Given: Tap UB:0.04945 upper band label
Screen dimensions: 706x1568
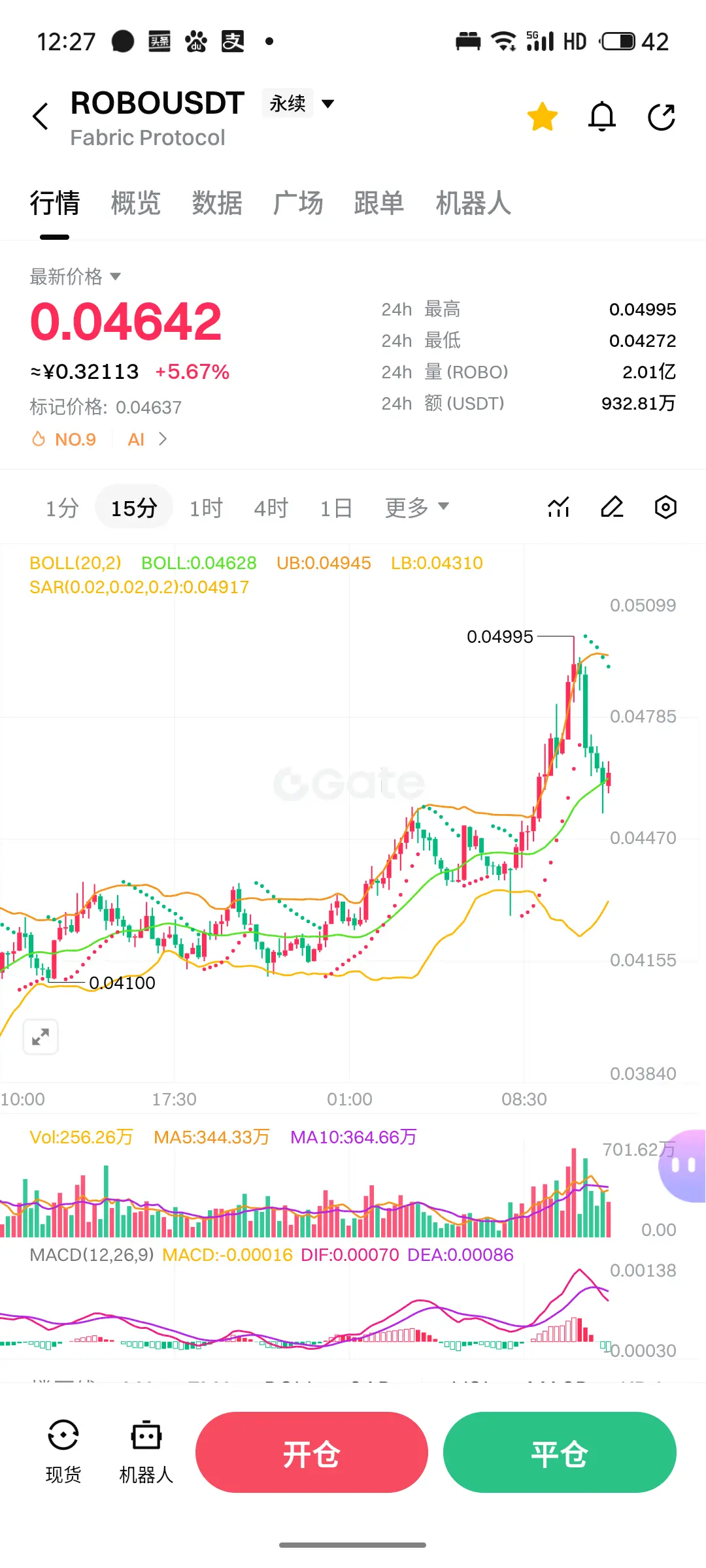Looking at the screenshot, I should [324, 563].
